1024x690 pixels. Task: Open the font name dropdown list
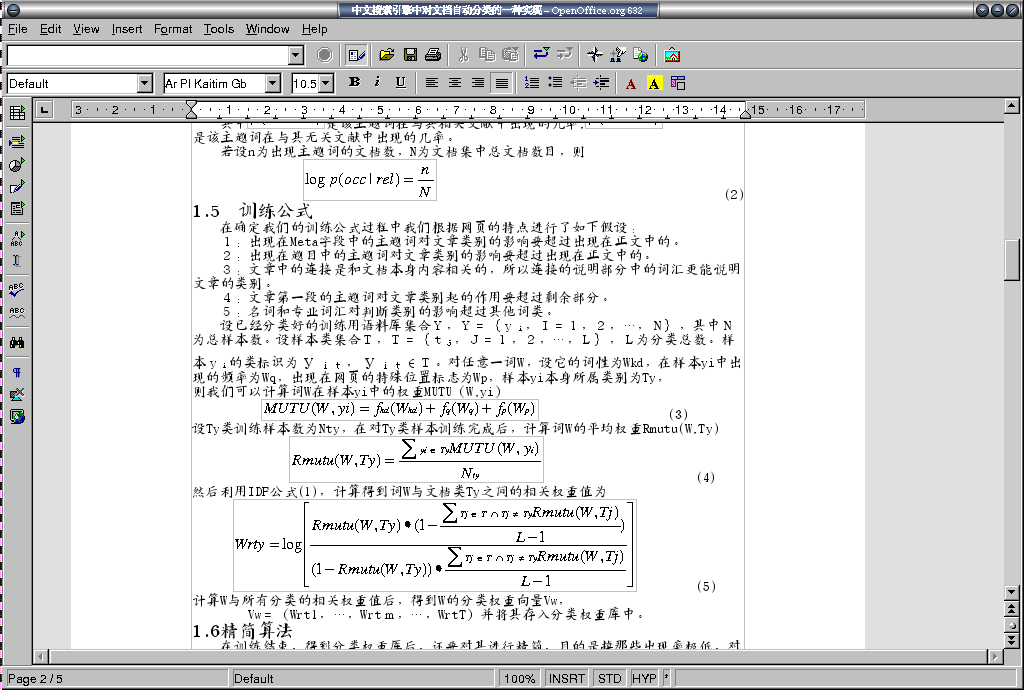click(271, 83)
